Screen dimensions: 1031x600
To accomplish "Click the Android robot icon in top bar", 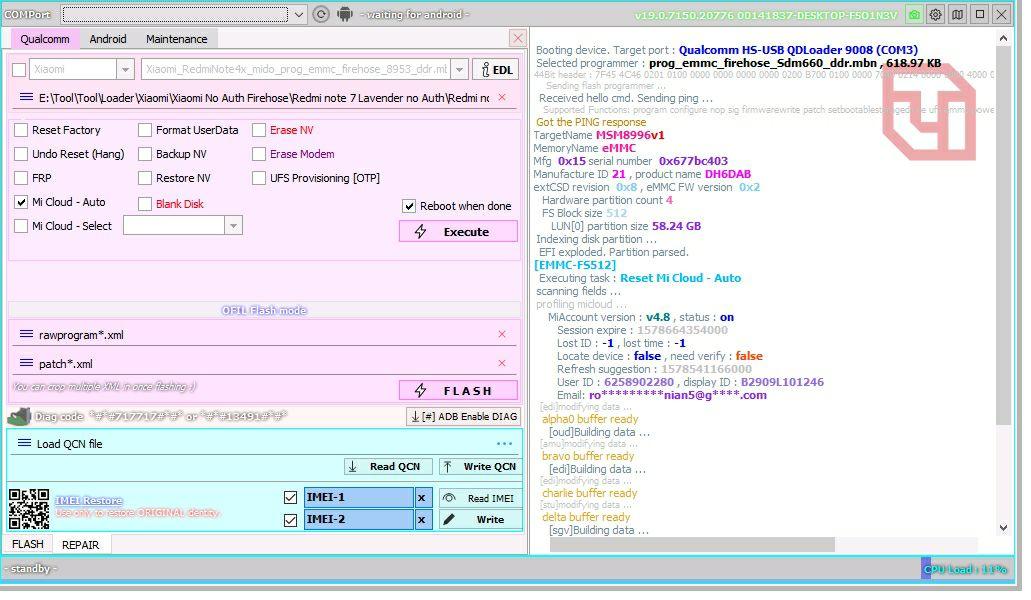I will tap(345, 14).
